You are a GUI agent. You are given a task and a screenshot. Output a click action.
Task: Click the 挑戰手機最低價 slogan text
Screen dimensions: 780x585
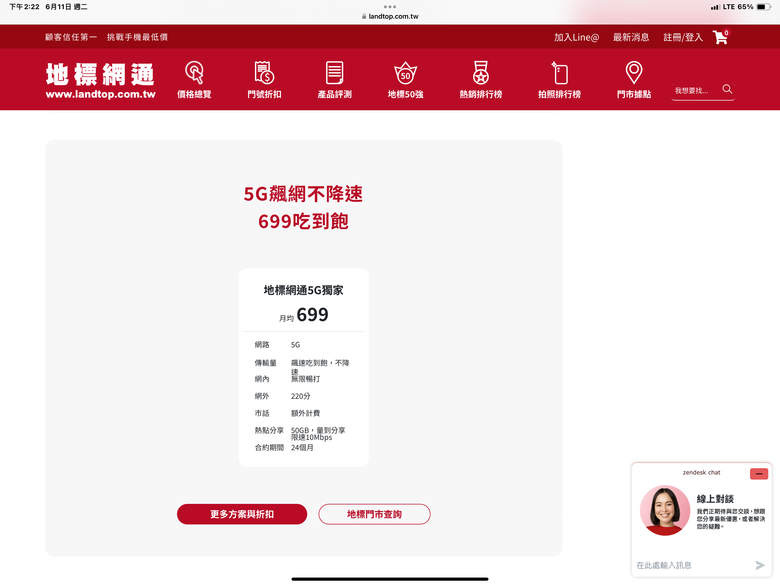pyautogui.click(x=137, y=37)
